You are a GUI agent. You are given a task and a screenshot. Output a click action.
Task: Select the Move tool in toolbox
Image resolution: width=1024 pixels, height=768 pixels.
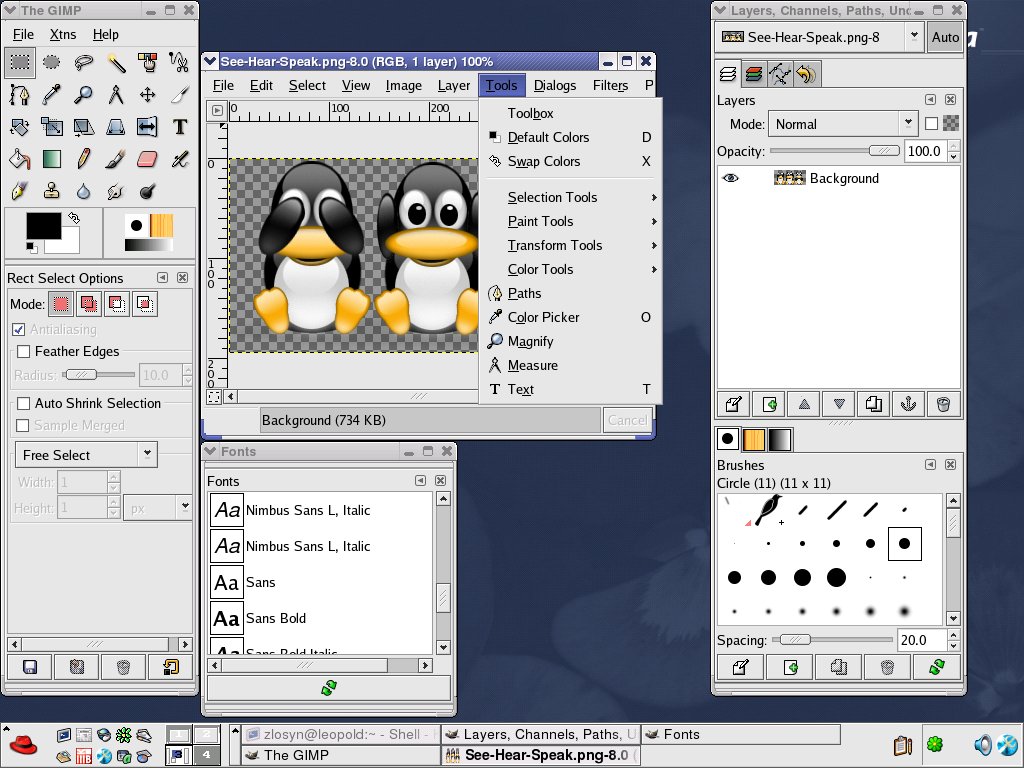pos(148,95)
